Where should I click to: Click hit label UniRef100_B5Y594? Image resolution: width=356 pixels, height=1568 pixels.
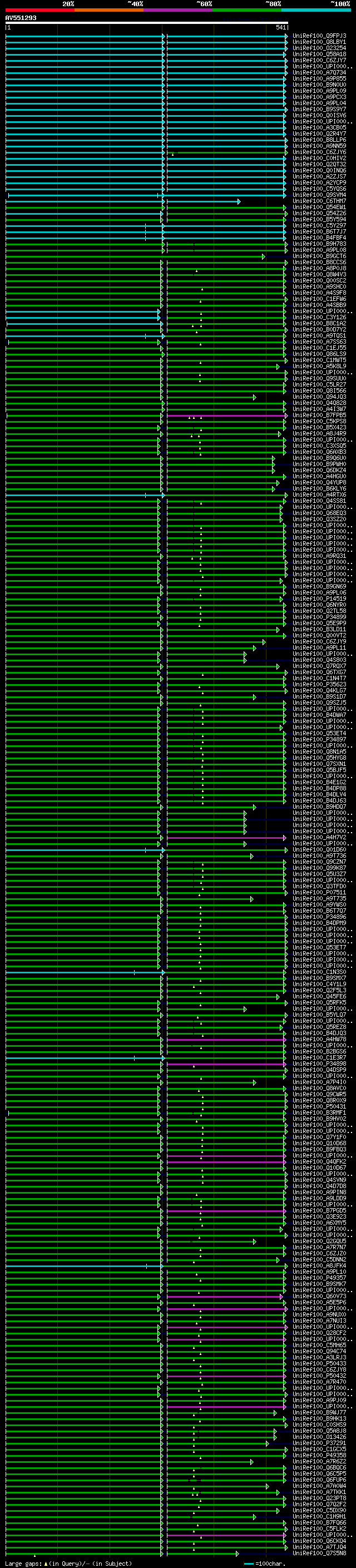[x=319, y=219]
